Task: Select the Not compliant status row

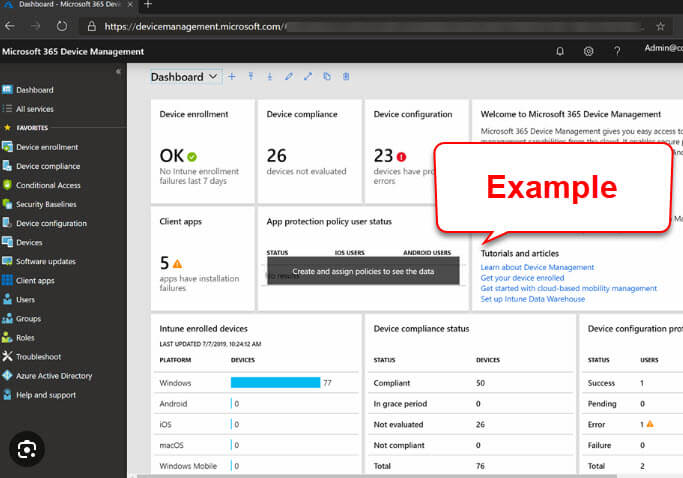Action: [x=470, y=445]
